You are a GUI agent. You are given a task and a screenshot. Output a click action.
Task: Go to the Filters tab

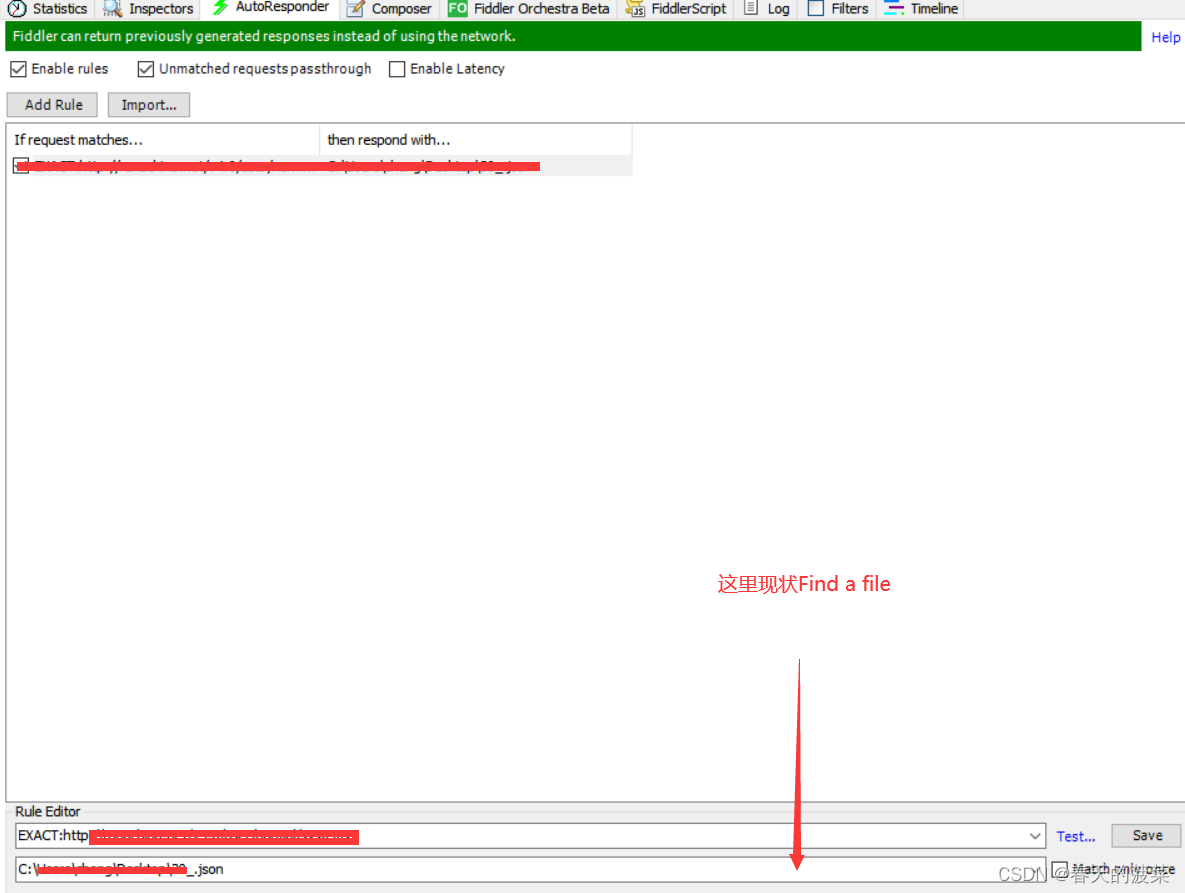tap(839, 9)
